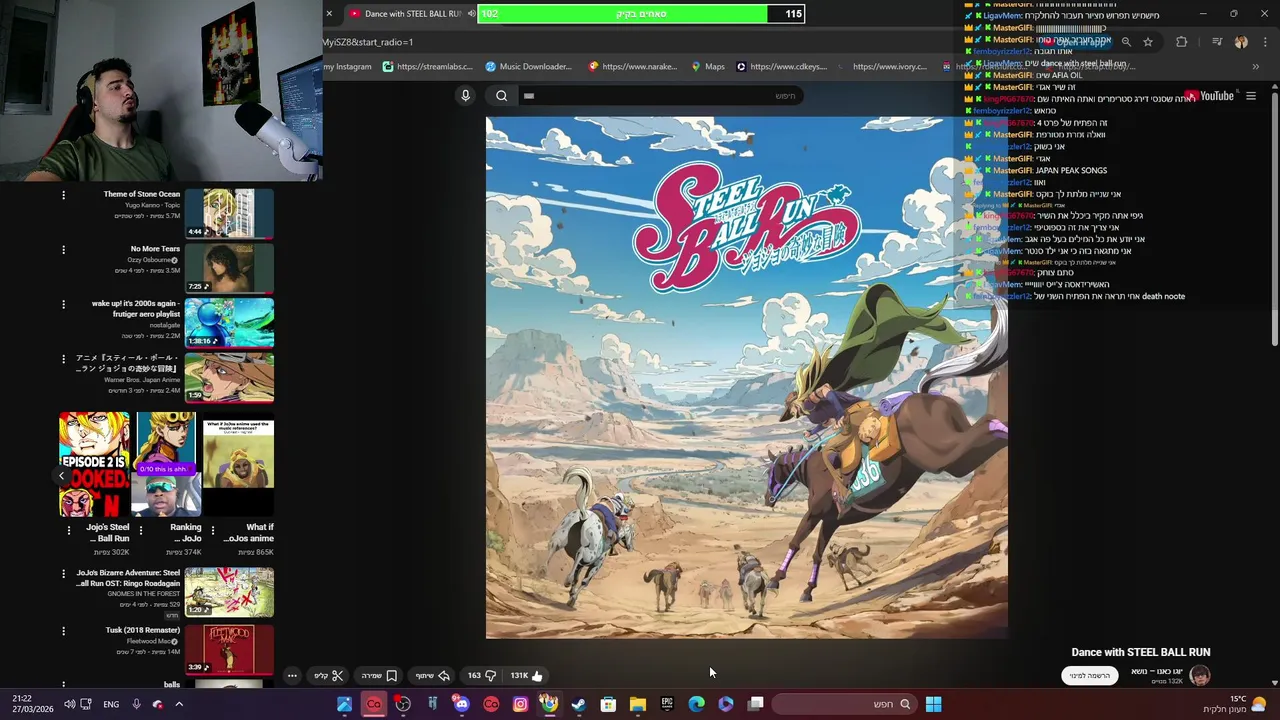Click the dislike button showing 163

tap(482, 676)
